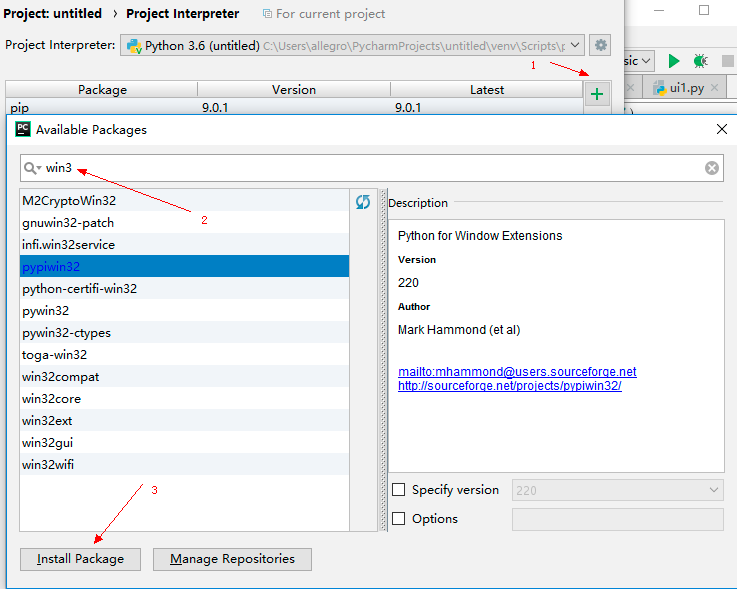This screenshot has height=590, width=737.
Task: Sort by the Latest column header
Action: pos(486,89)
